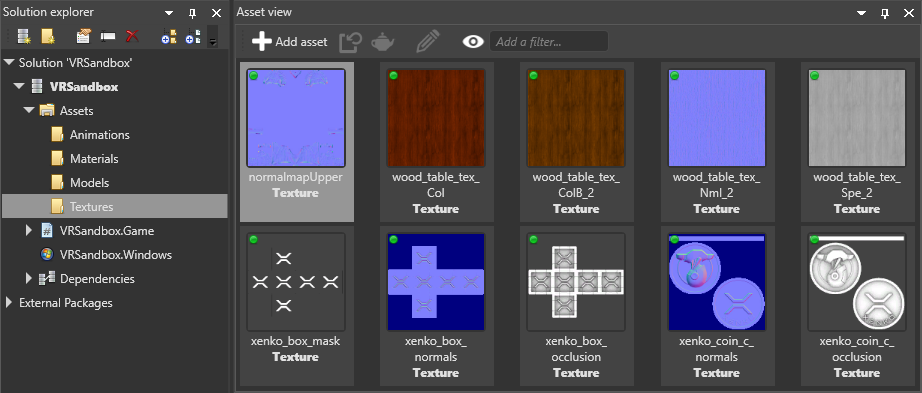Click the red X delete icon
Viewport: 922px width, 393px height.
(132, 36)
